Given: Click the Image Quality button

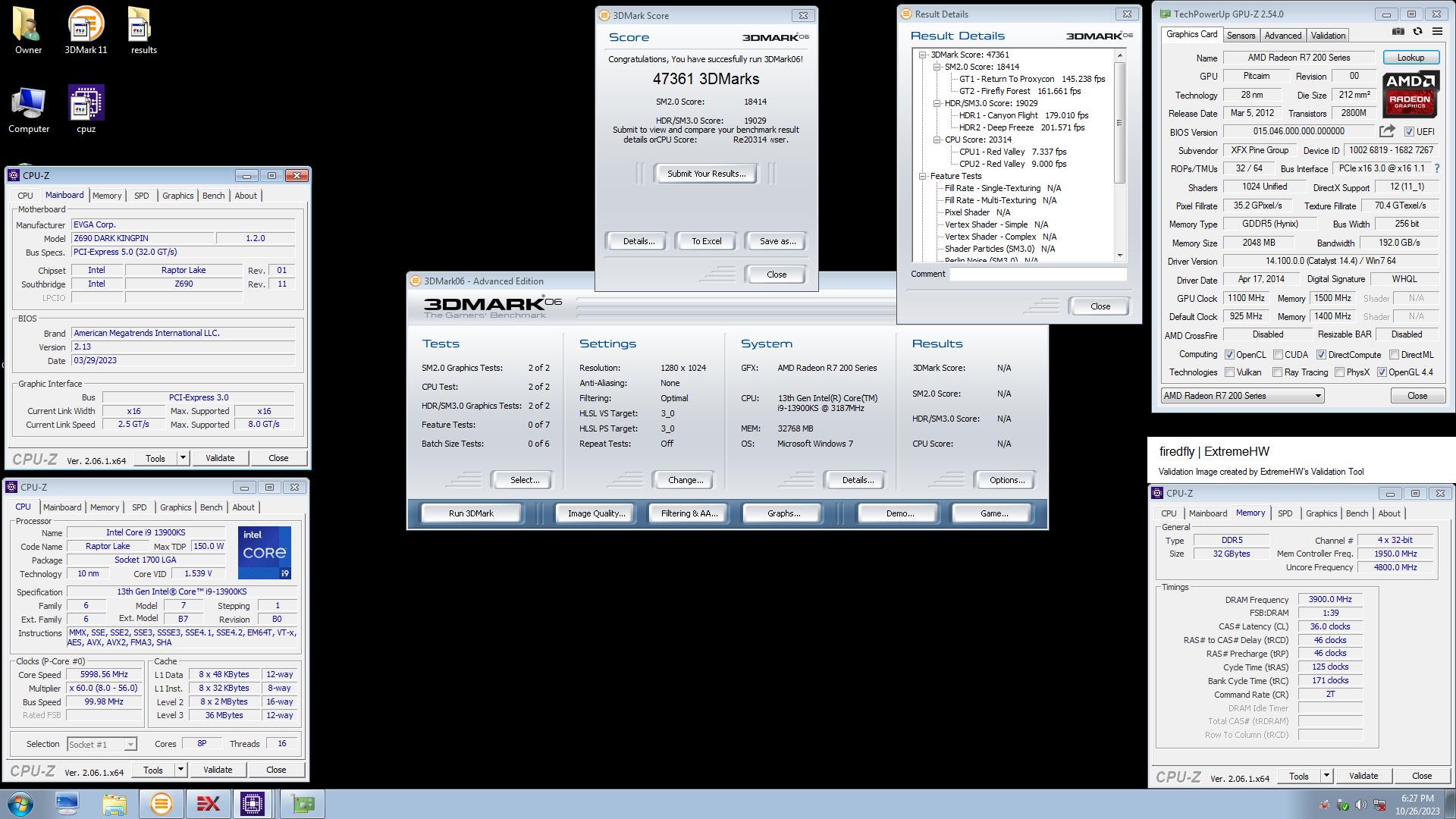Looking at the screenshot, I should [x=596, y=513].
